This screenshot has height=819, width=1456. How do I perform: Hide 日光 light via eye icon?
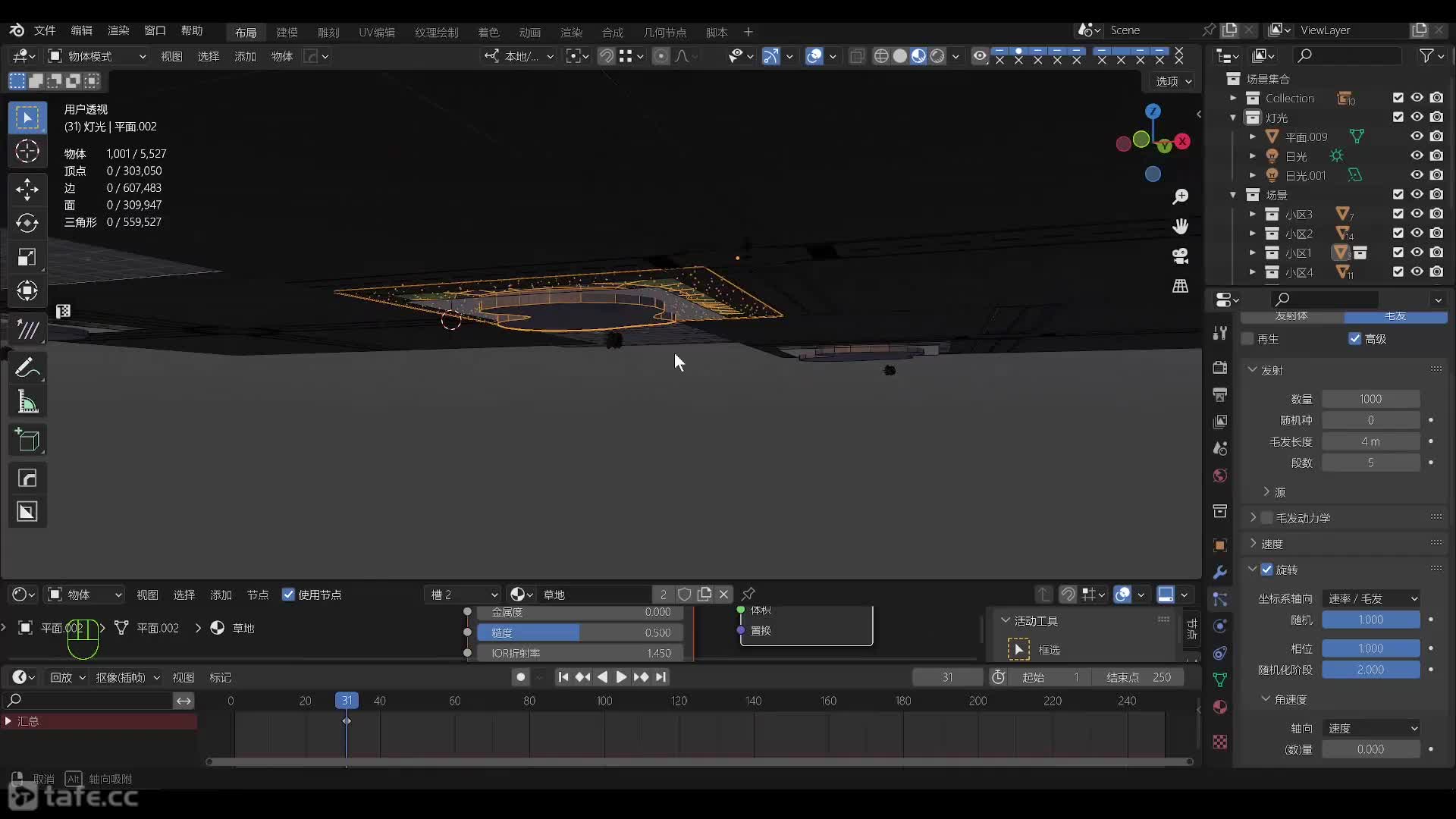(x=1417, y=155)
